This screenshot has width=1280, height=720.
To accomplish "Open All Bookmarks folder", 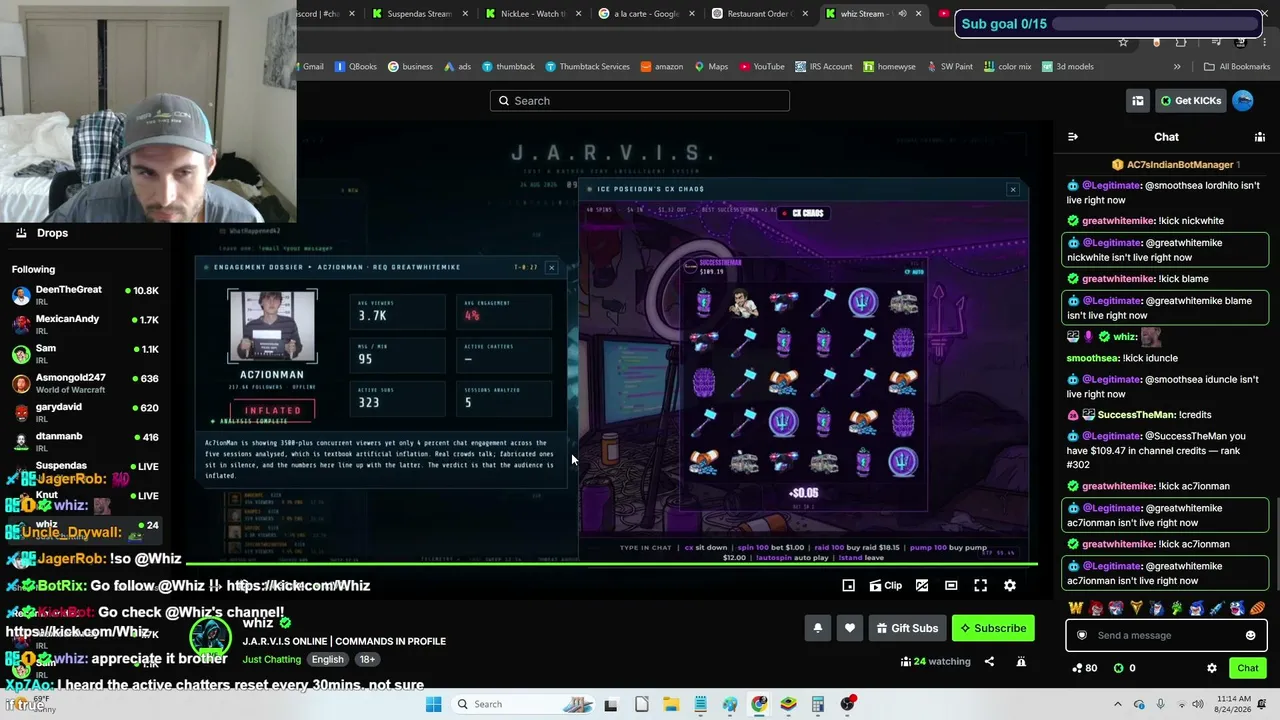I will coord(1237,67).
